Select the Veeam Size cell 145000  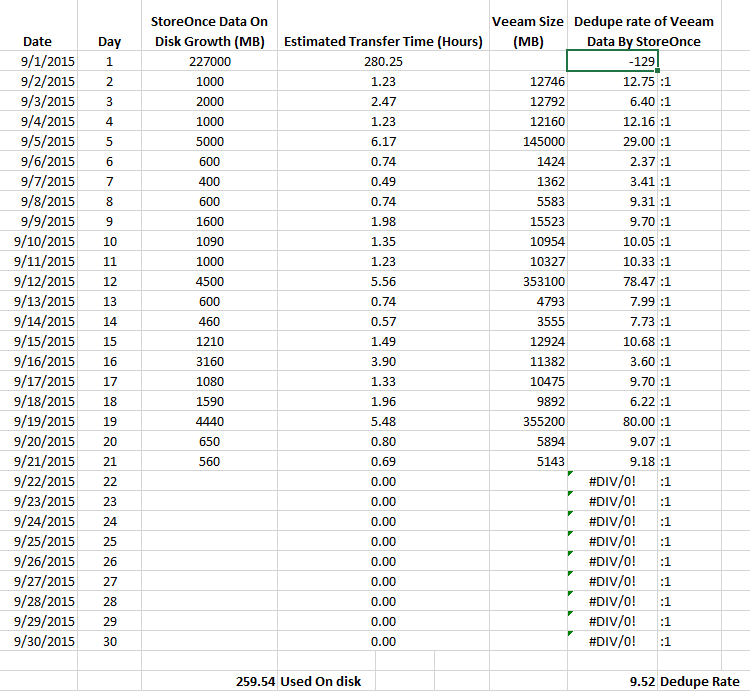coord(528,142)
